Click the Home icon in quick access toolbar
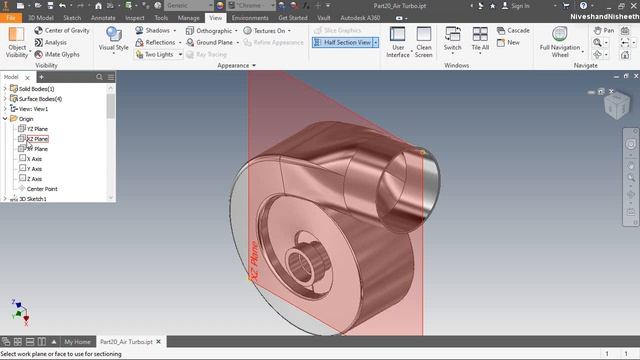 point(98,6)
